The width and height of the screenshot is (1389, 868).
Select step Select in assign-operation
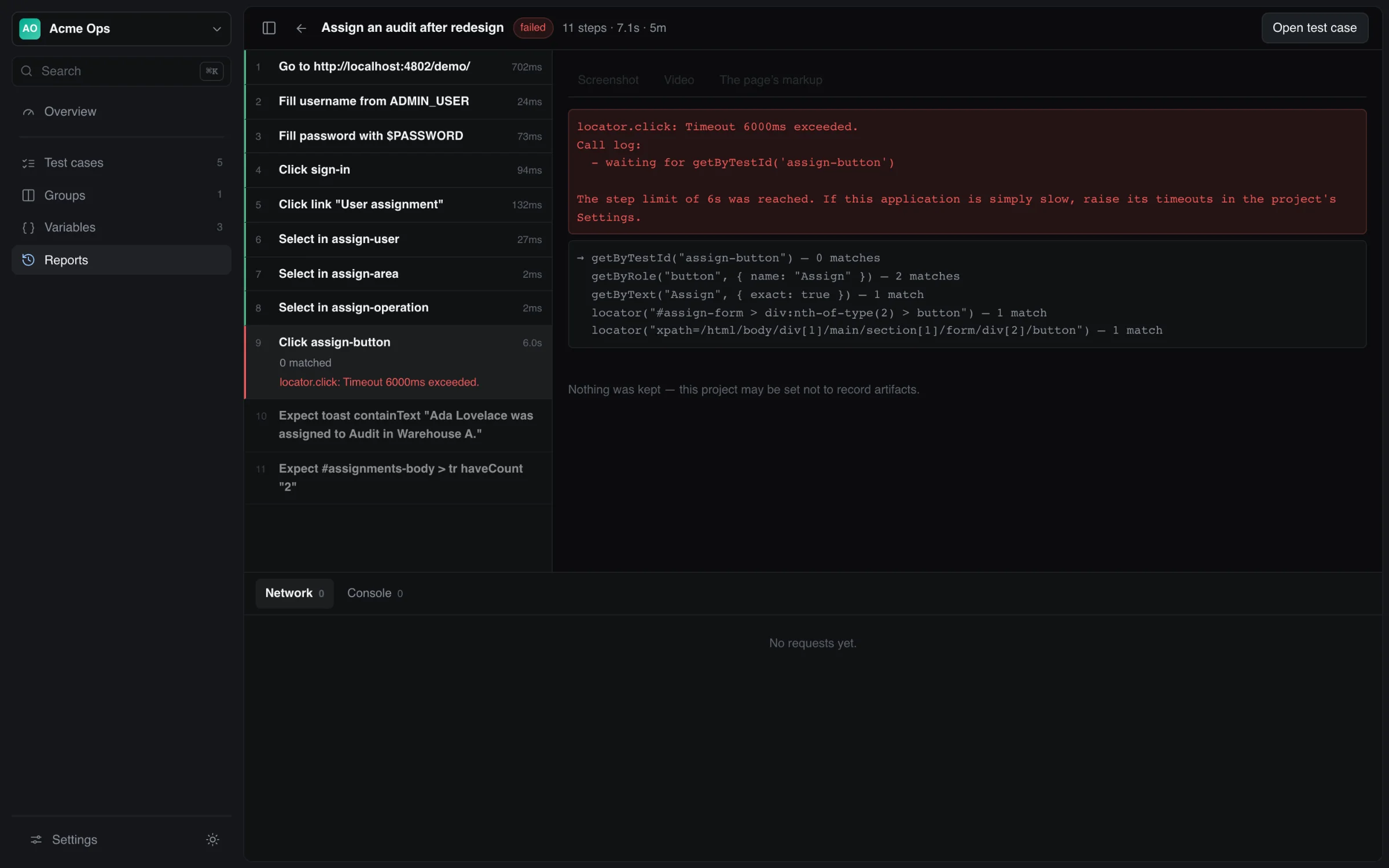coord(398,308)
